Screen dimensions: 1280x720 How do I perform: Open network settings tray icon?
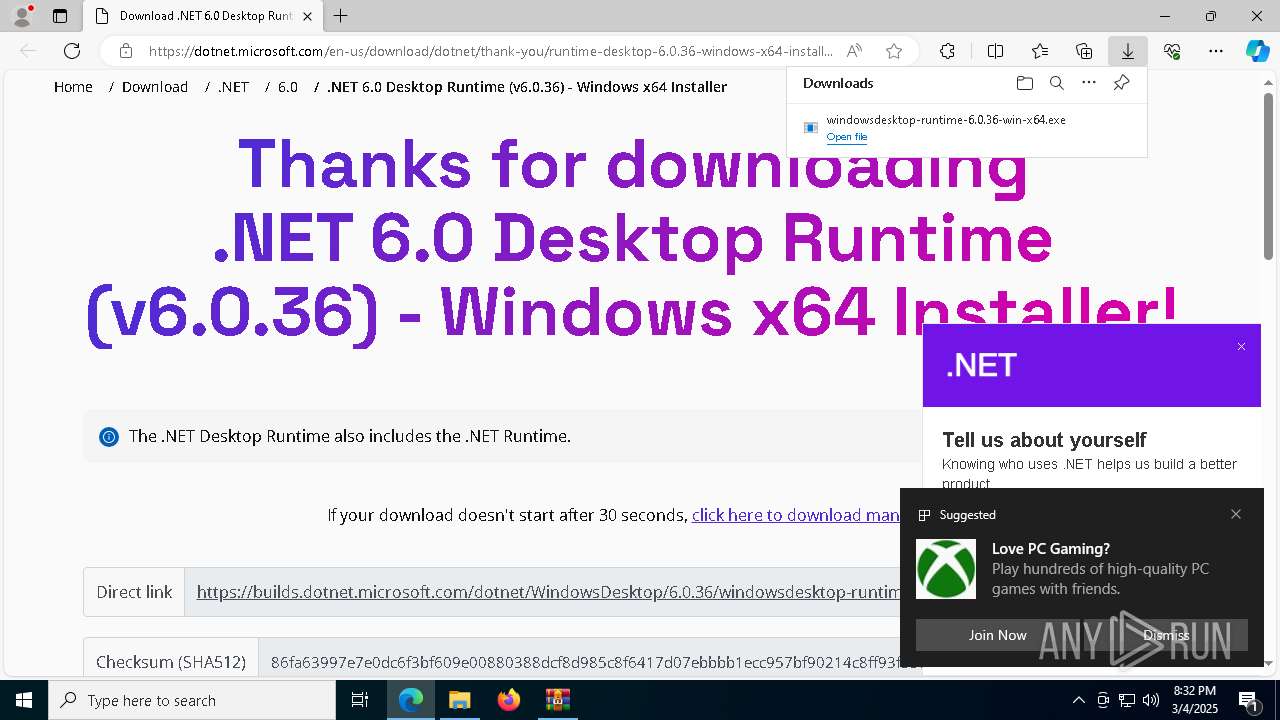1127,700
